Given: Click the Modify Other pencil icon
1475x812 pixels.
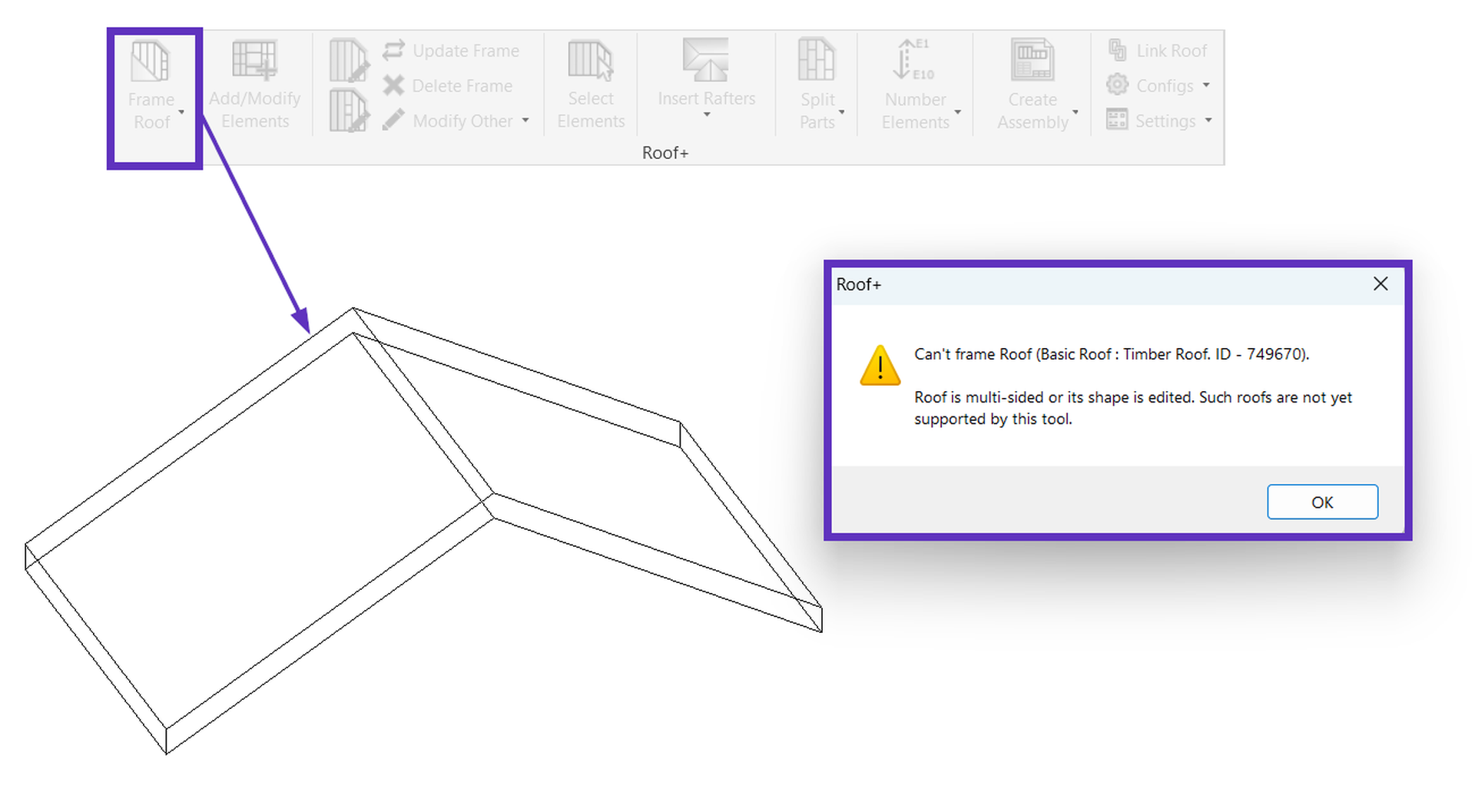Looking at the screenshot, I should (393, 120).
